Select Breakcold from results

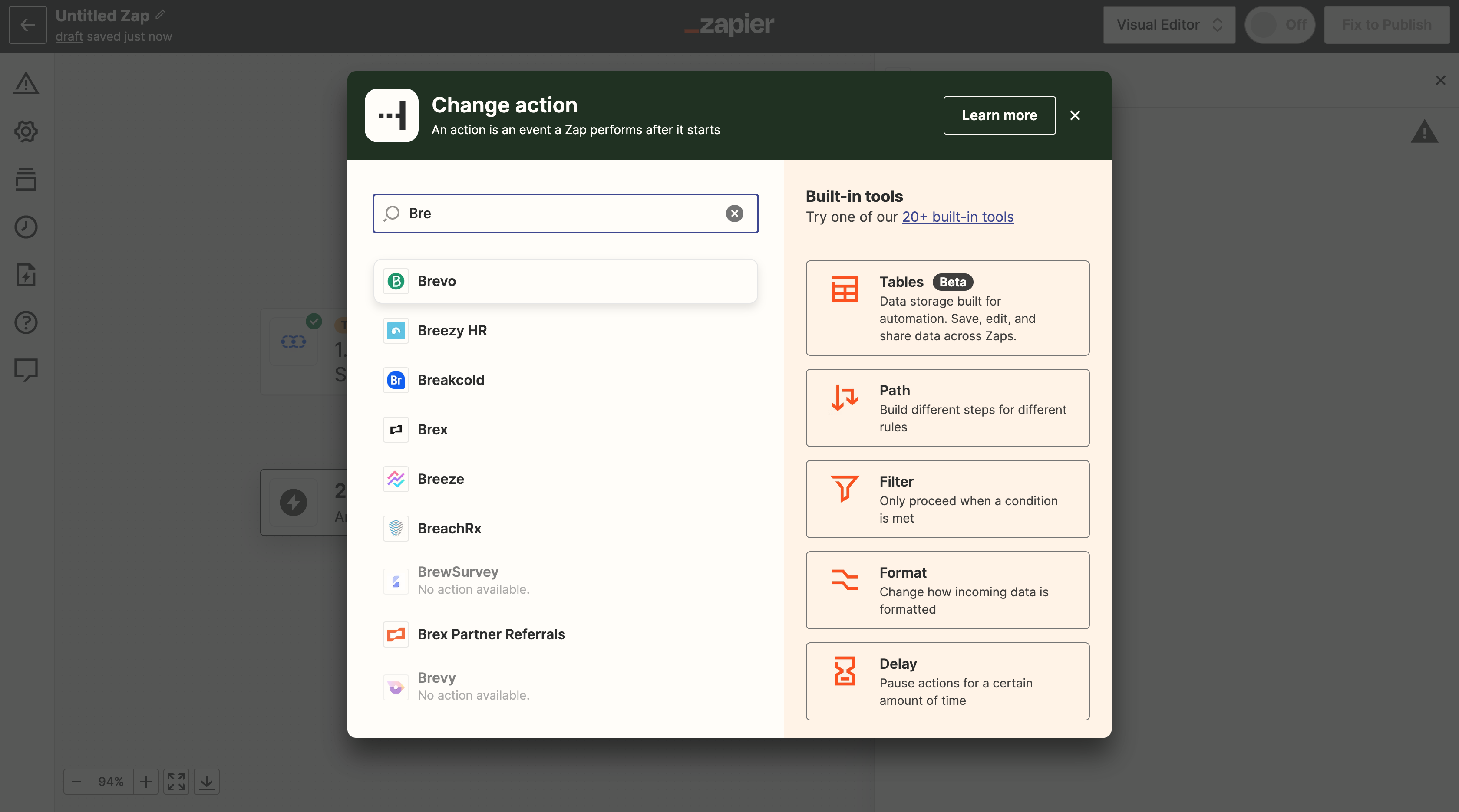pyautogui.click(x=565, y=380)
